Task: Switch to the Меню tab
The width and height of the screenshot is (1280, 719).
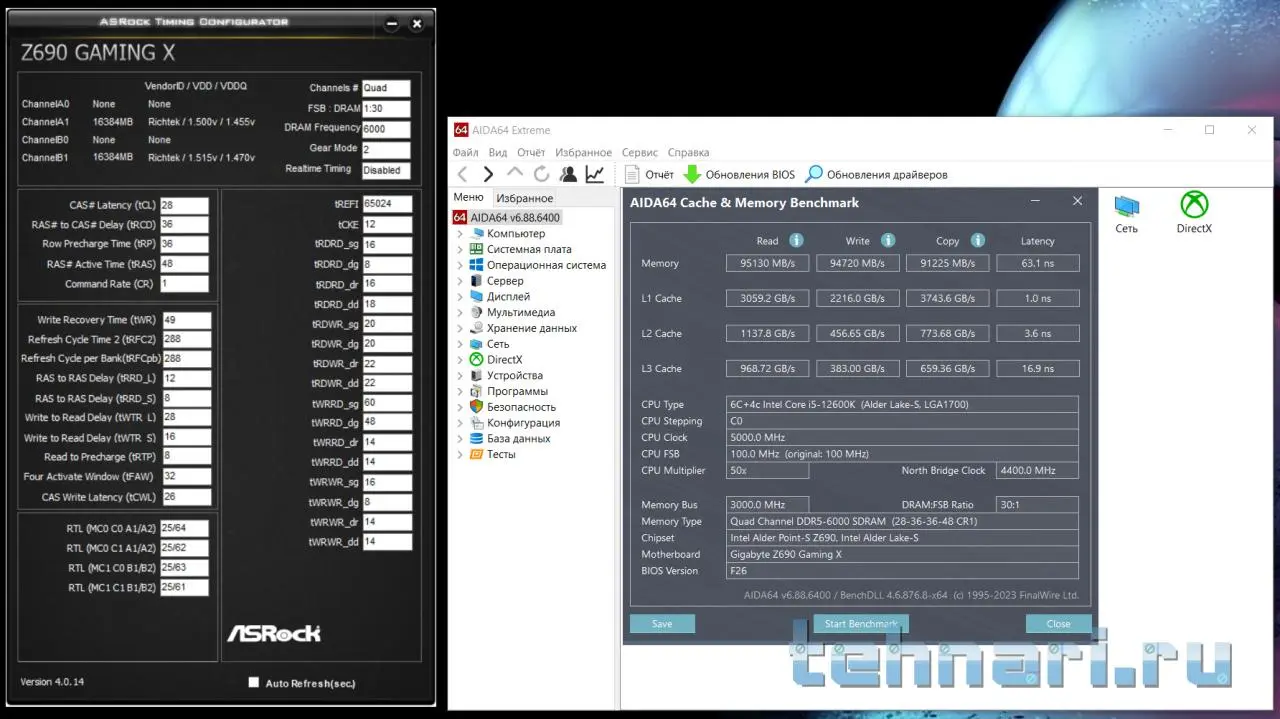Action: point(468,197)
